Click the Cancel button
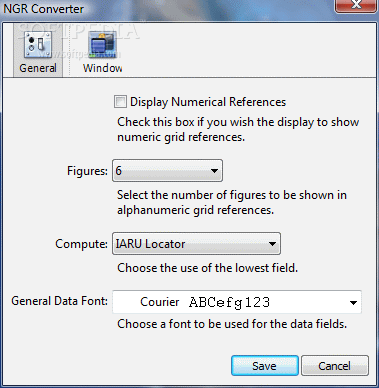Image resolution: width=379 pixels, height=388 pixels. (335, 366)
